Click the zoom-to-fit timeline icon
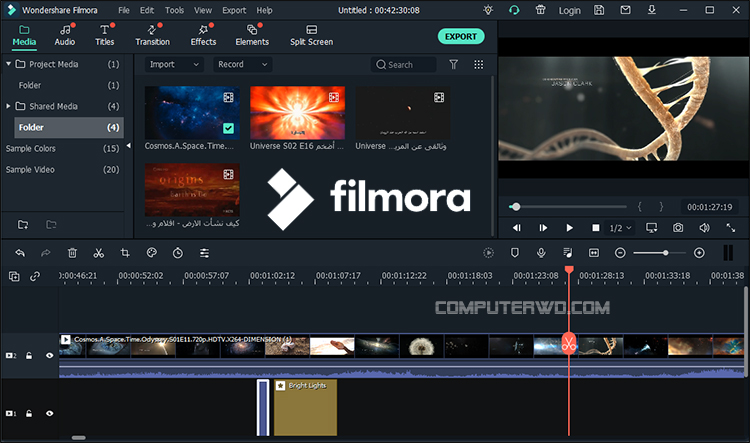 [x=594, y=253]
